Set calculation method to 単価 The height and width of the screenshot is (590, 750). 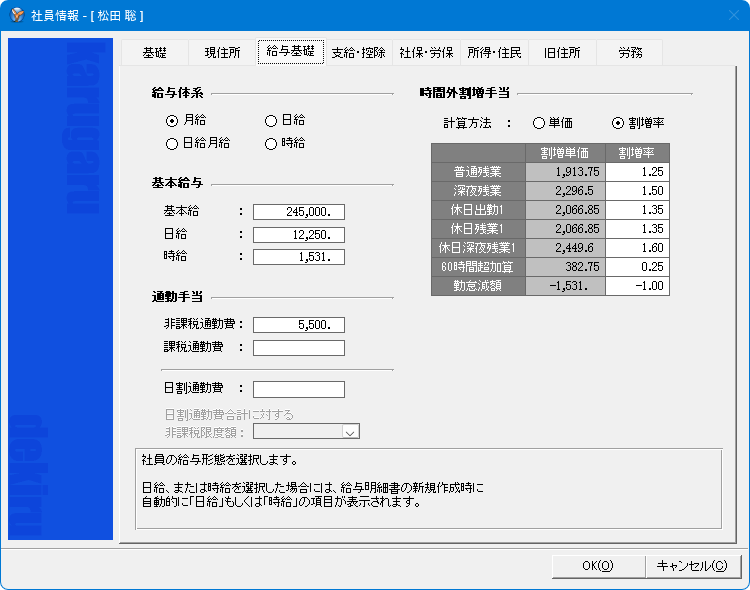tap(539, 123)
